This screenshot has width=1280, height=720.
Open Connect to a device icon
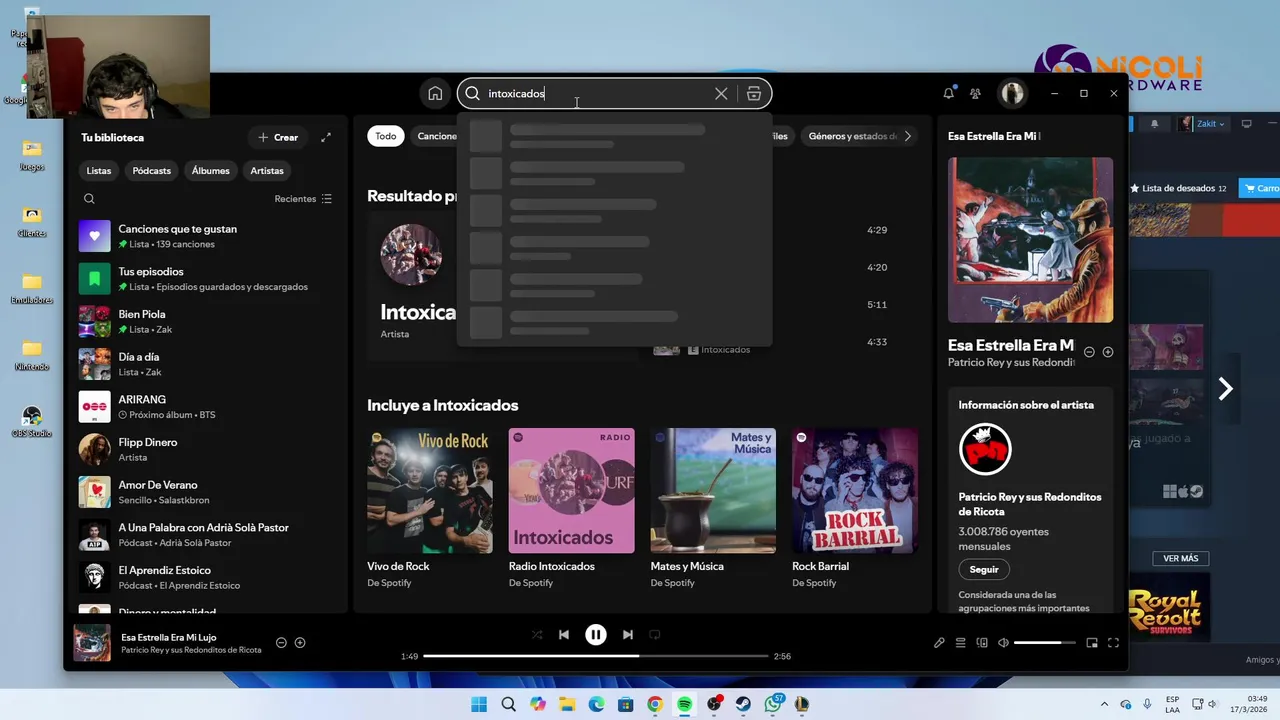(982, 643)
